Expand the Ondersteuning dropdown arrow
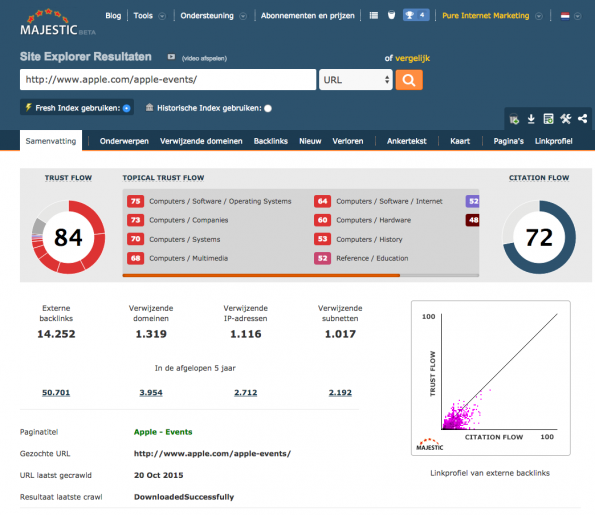 pyautogui.click(x=243, y=16)
